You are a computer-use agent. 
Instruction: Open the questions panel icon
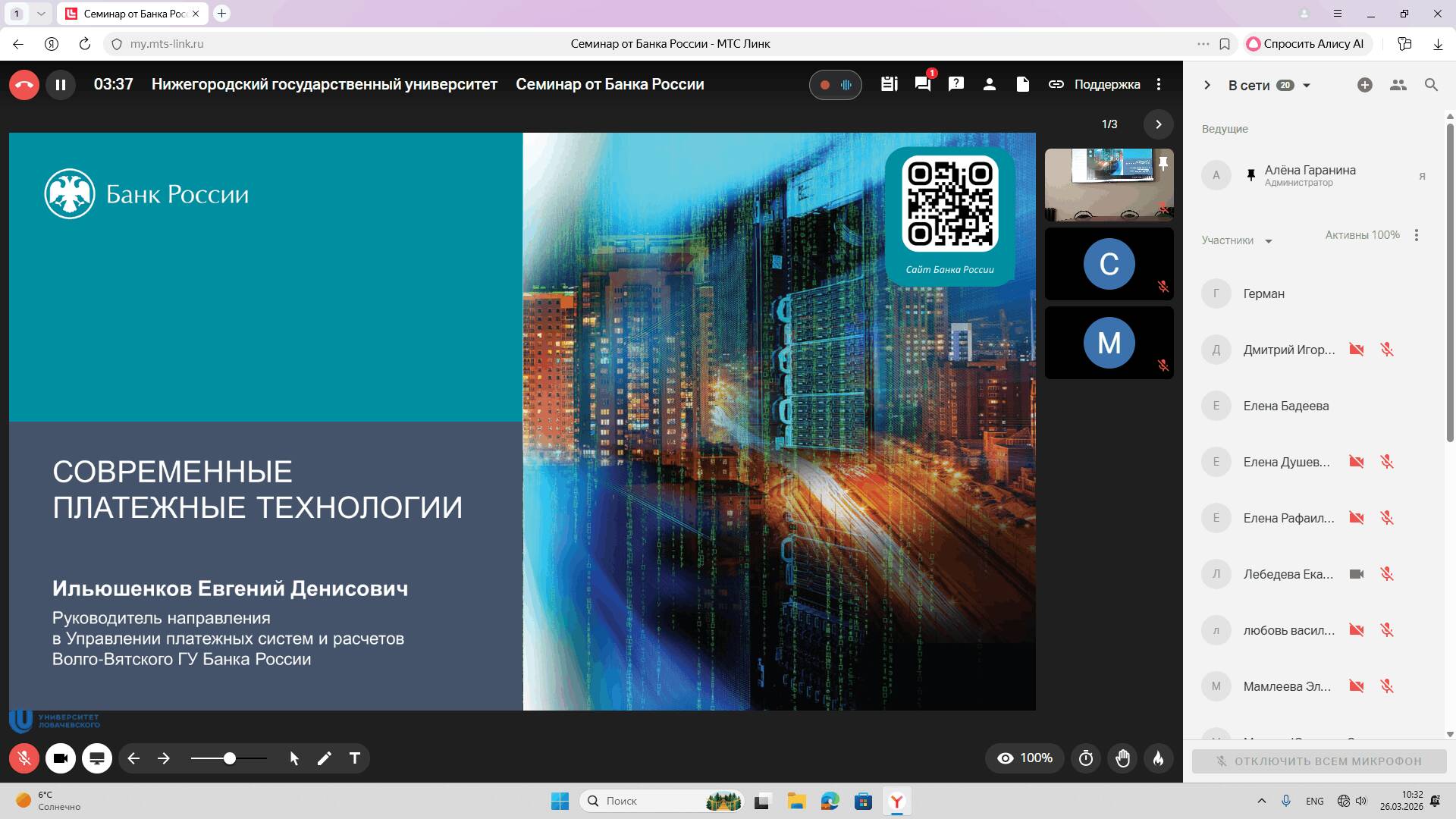click(x=956, y=85)
